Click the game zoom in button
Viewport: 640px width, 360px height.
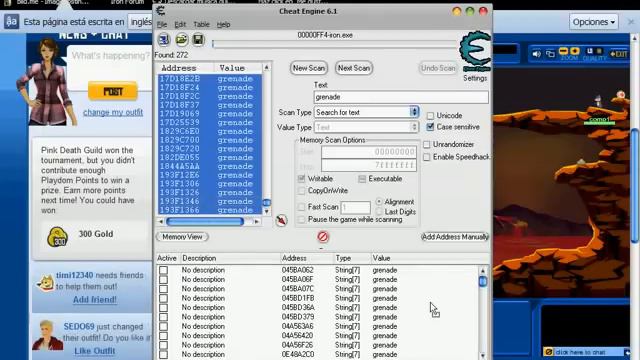point(575,51)
